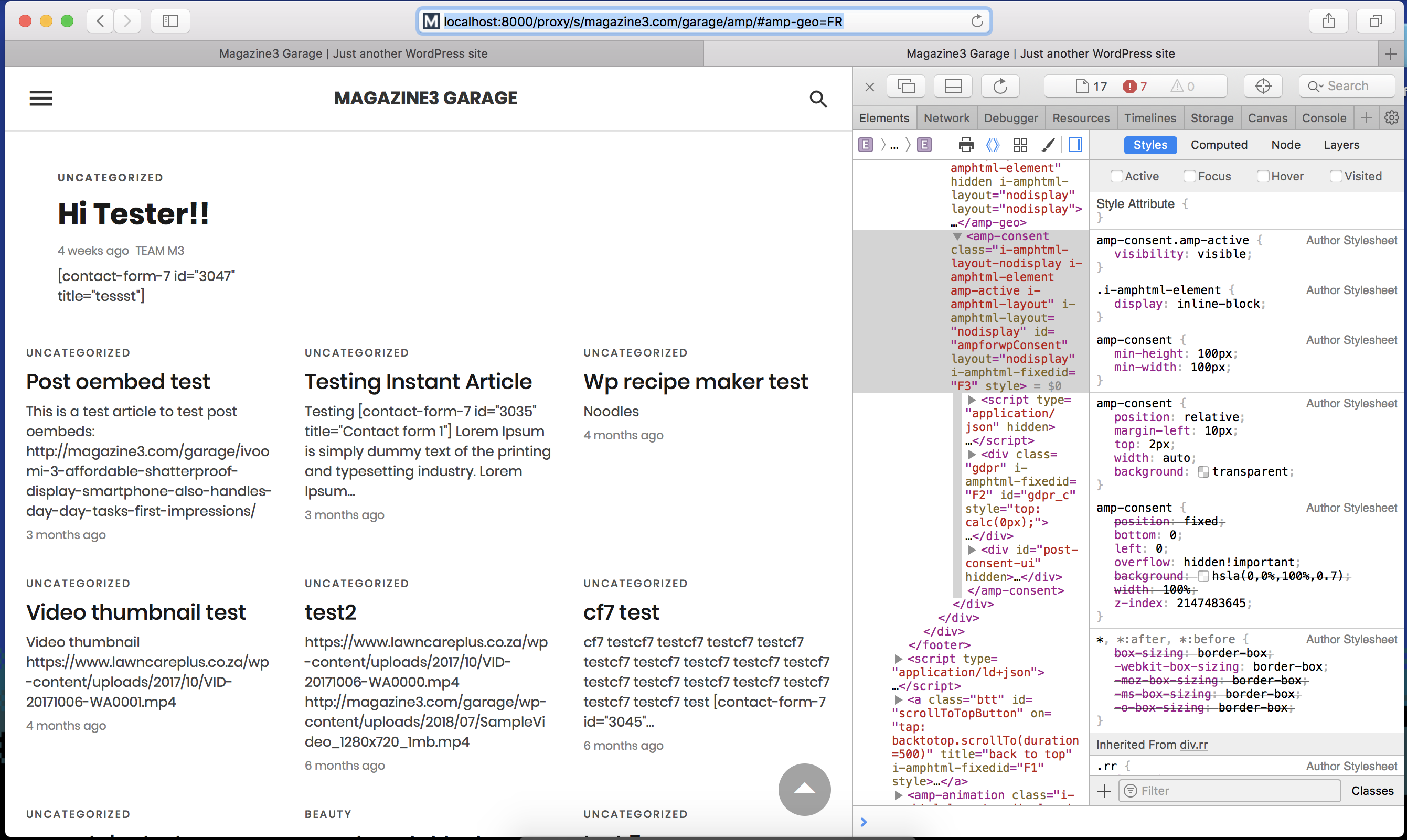Open the Computed styles panel
Screen dimensions: 1407x840
1219,145
